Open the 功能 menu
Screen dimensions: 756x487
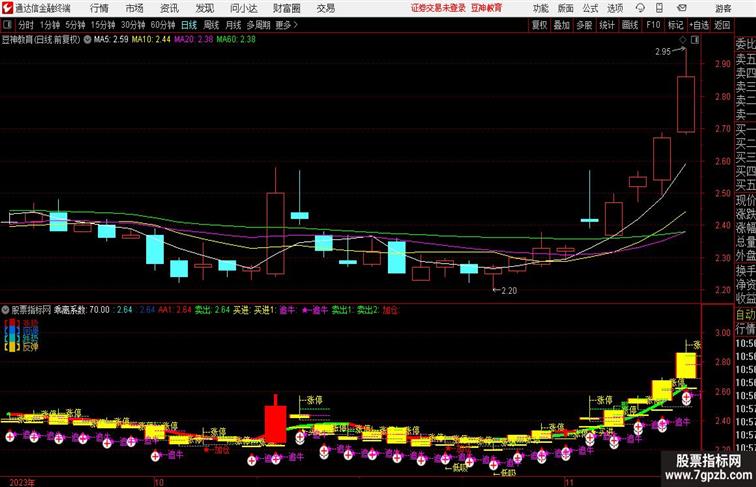540,8
